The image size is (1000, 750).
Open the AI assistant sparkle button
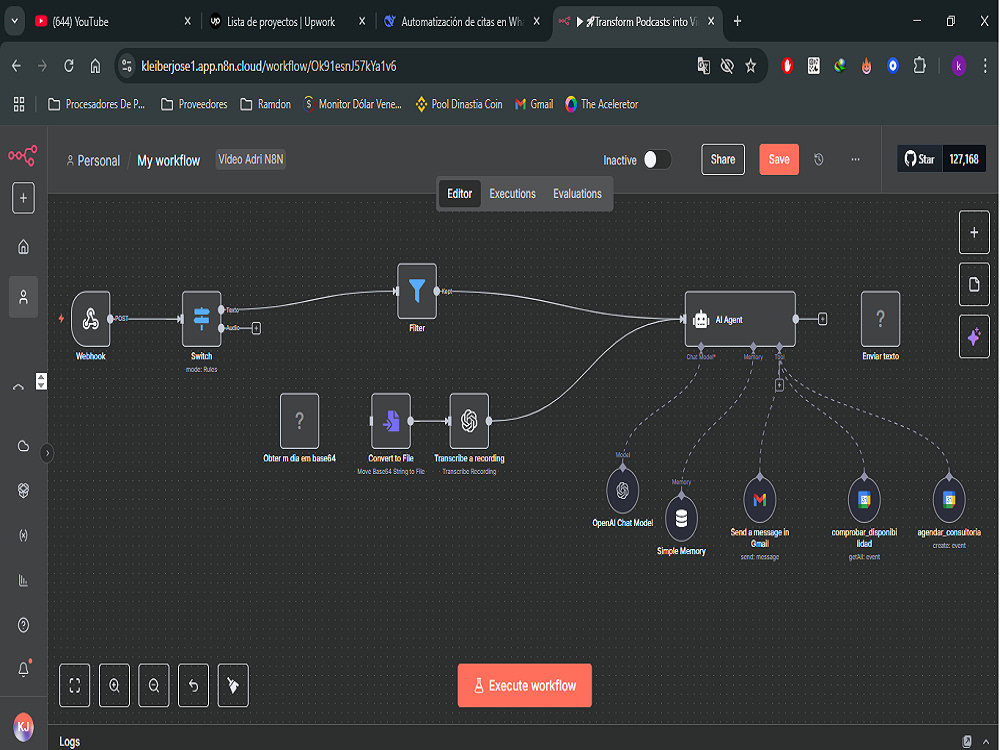pos(974,336)
